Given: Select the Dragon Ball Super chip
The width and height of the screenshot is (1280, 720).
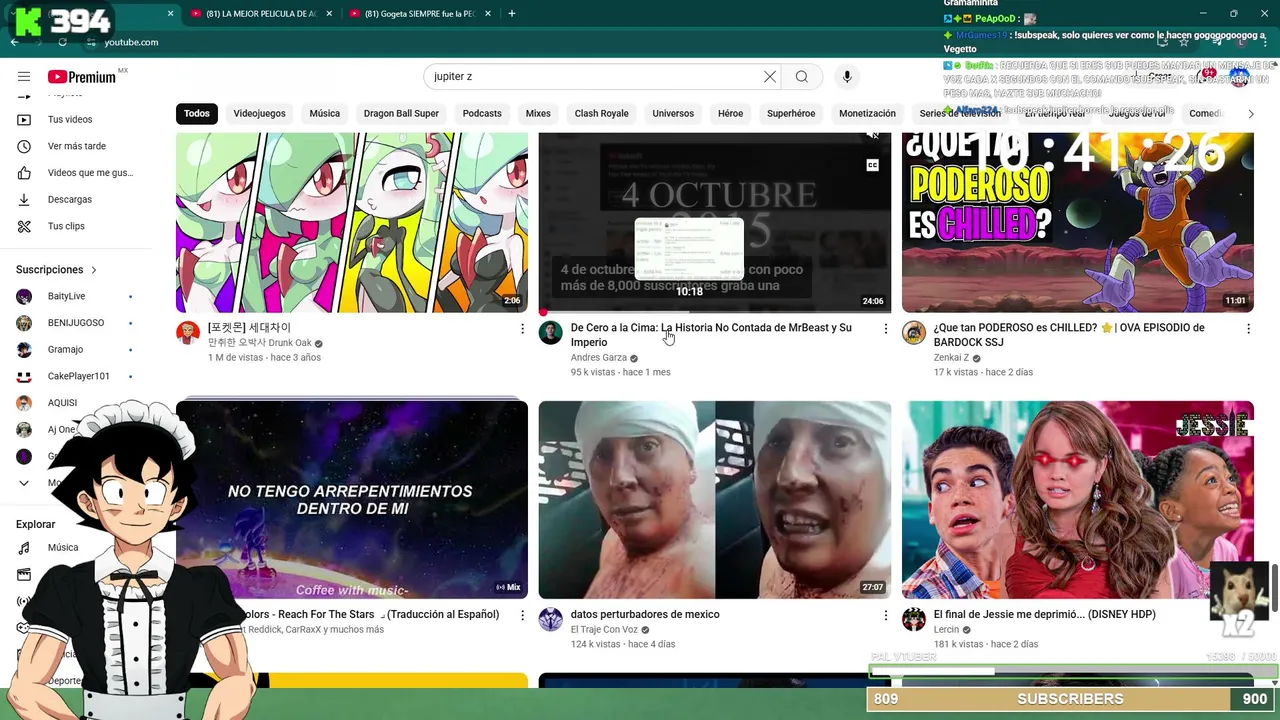Looking at the screenshot, I should click(x=401, y=113).
